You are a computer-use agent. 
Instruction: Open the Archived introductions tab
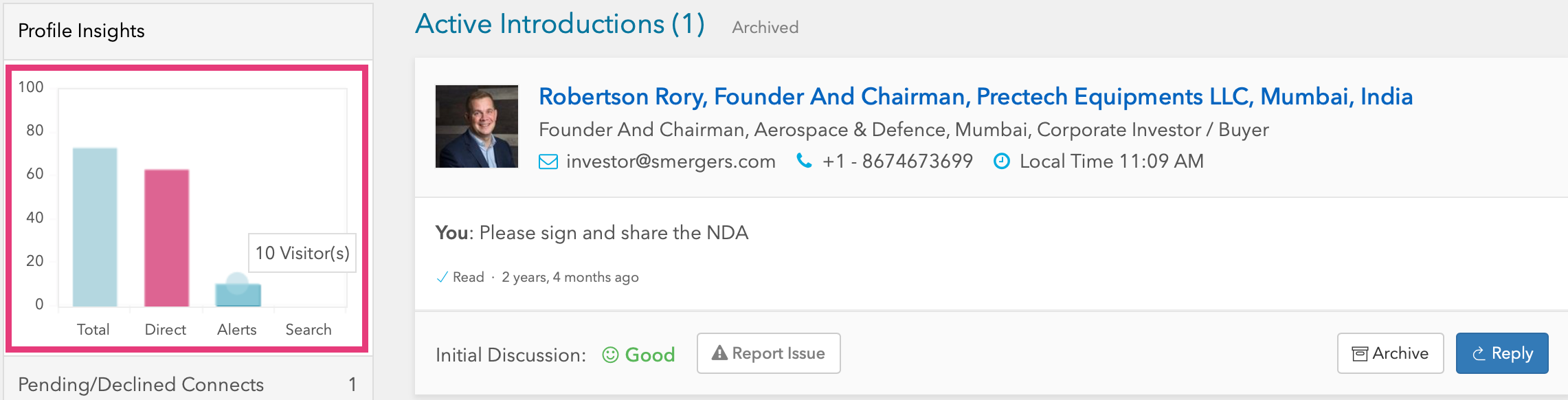tap(765, 27)
